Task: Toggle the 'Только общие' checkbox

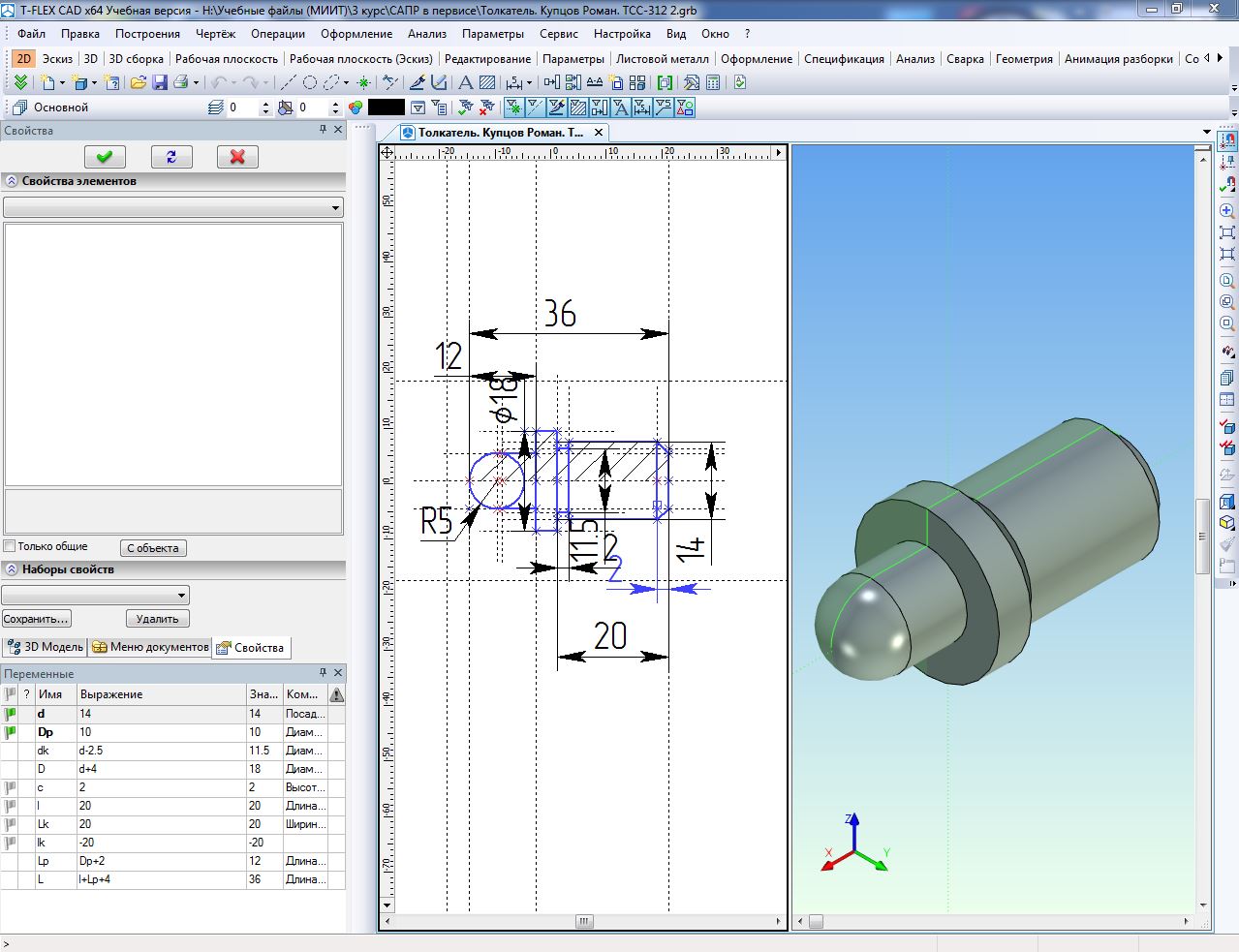Action: click(x=10, y=546)
